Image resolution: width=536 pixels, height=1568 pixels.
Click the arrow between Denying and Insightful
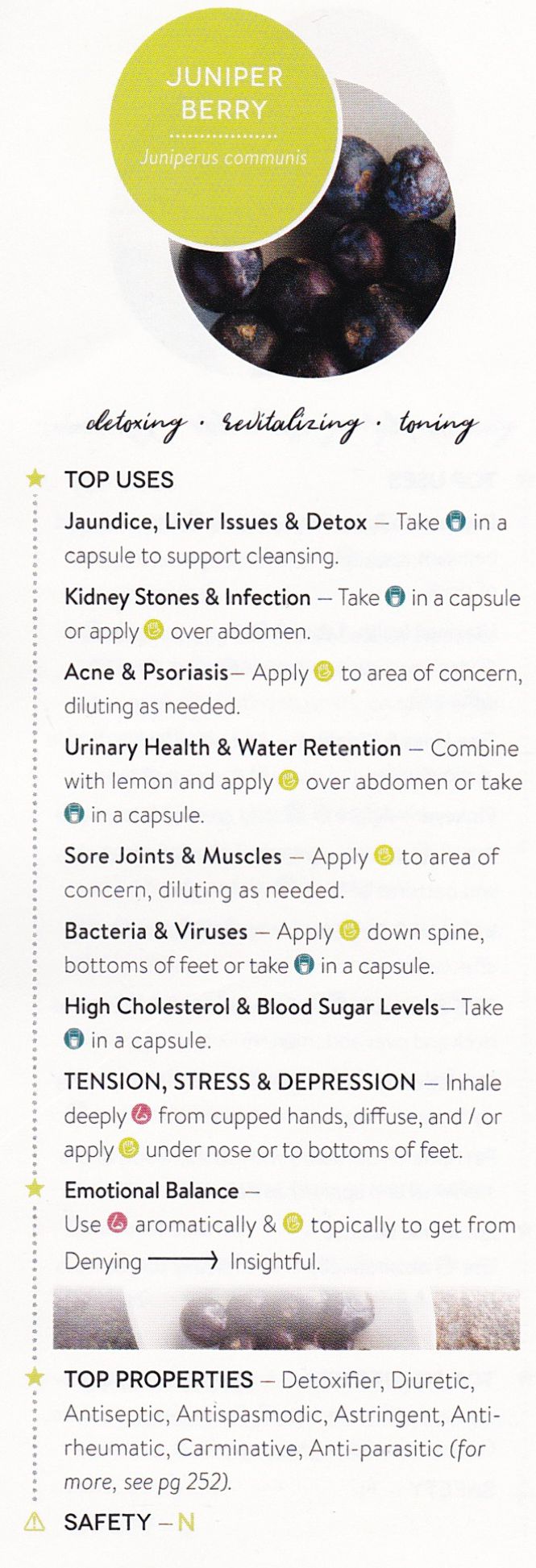(x=184, y=1260)
